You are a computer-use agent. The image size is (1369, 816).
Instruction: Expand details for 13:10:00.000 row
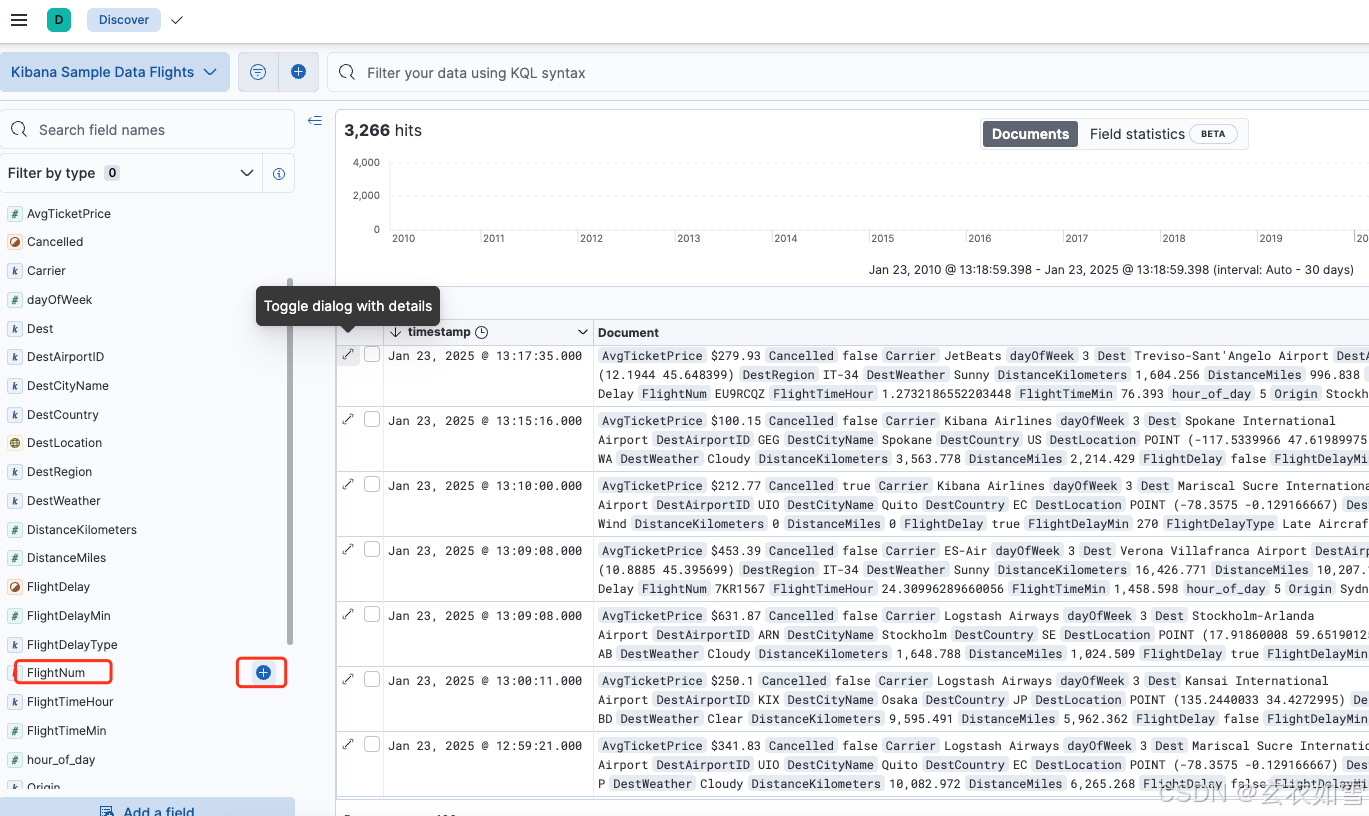click(x=348, y=484)
